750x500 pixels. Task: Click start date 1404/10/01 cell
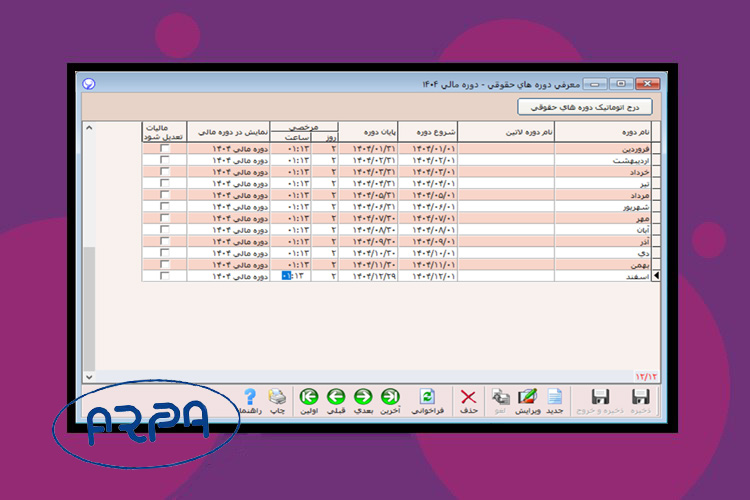428,253
